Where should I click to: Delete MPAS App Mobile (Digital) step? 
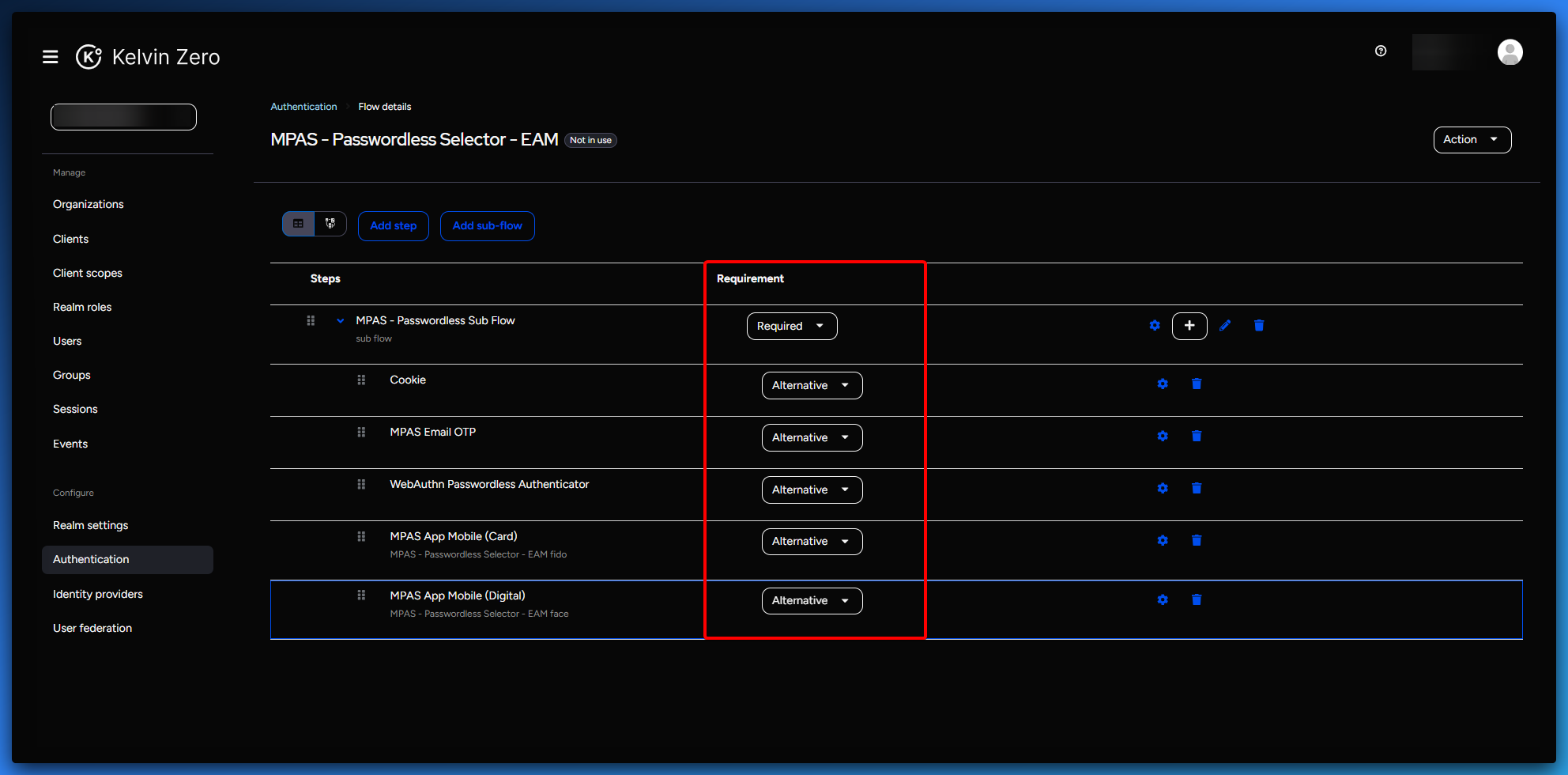pos(1197,600)
